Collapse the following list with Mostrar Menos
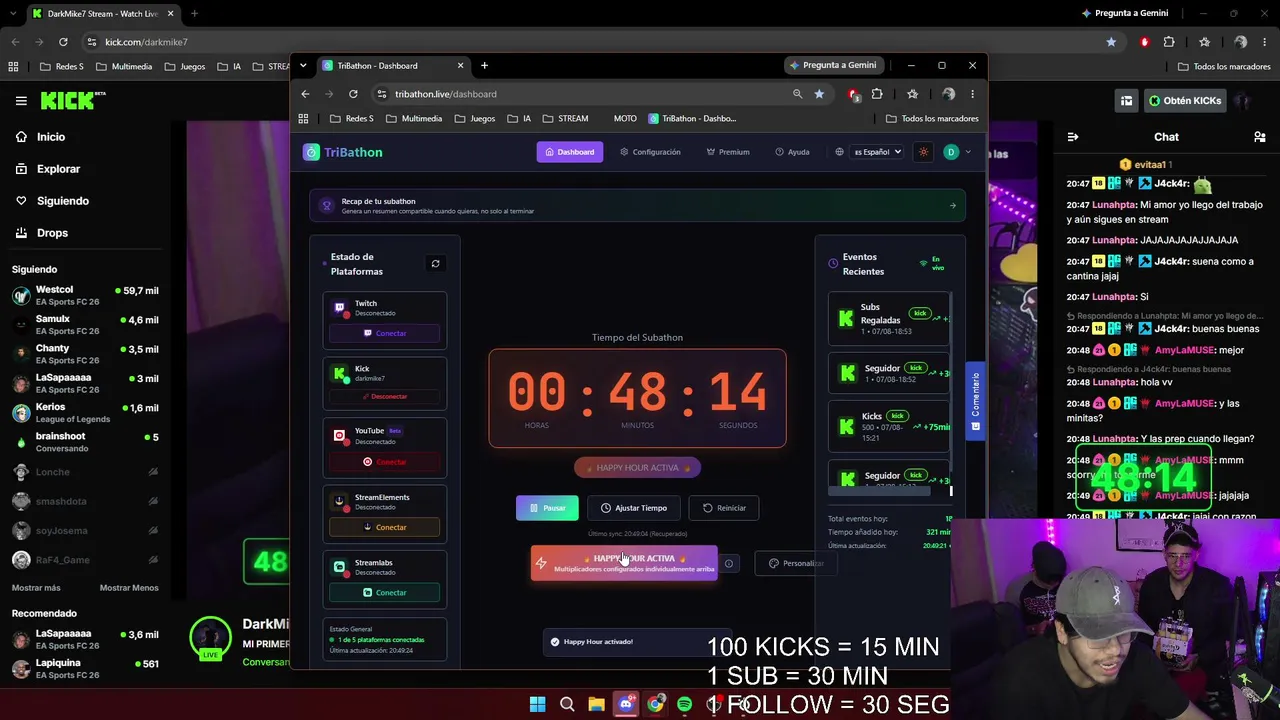Viewport: 1280px width, 720px height. 129,588
